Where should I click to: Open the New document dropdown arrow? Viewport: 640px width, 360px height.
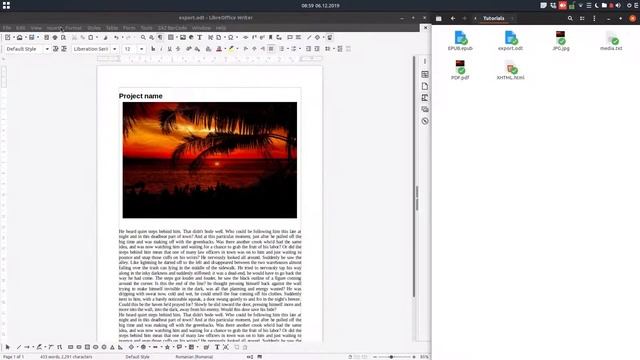point(13,38)
